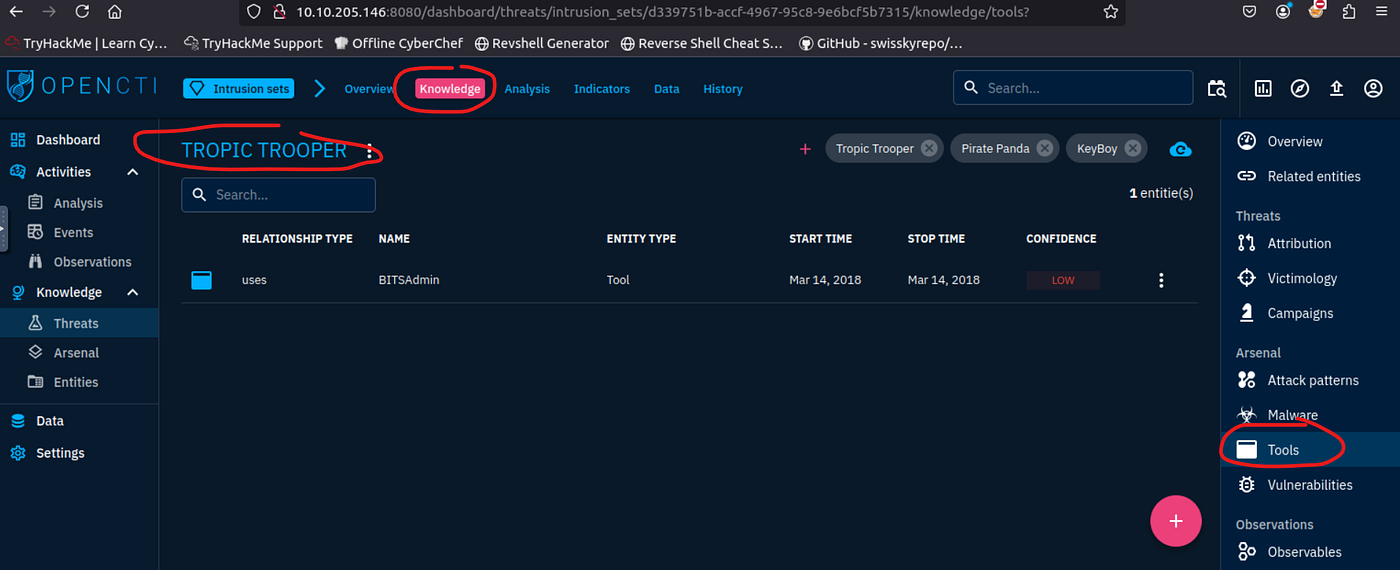Click the browser back arrow
Image resolution: width=1400 pixels, height=570 pixels.
tap(17, 12)
